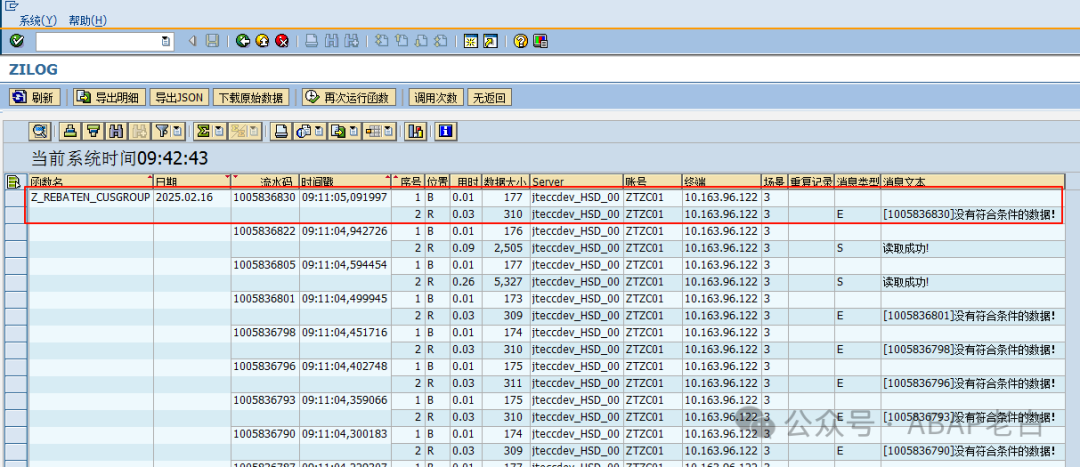
Task: Collapse the command field arrow toggle
Action: (x=192, y=41)
